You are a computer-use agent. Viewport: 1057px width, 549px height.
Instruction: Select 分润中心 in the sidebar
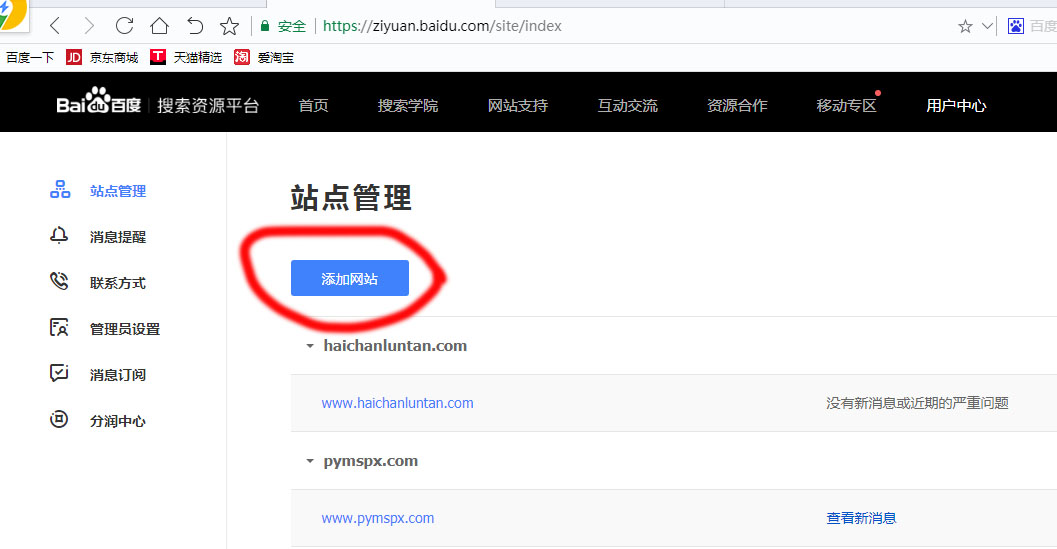click(118, 422)
